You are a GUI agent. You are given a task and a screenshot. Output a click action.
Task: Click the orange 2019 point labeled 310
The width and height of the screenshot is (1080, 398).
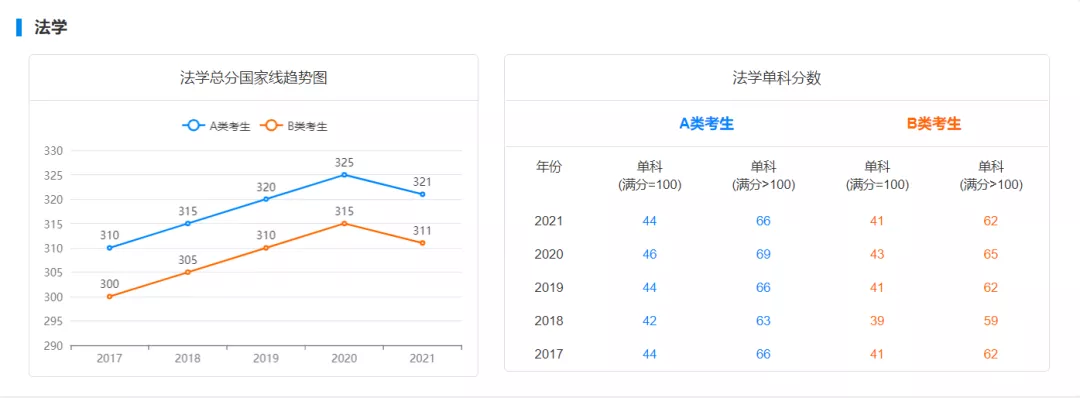point(266,248)
